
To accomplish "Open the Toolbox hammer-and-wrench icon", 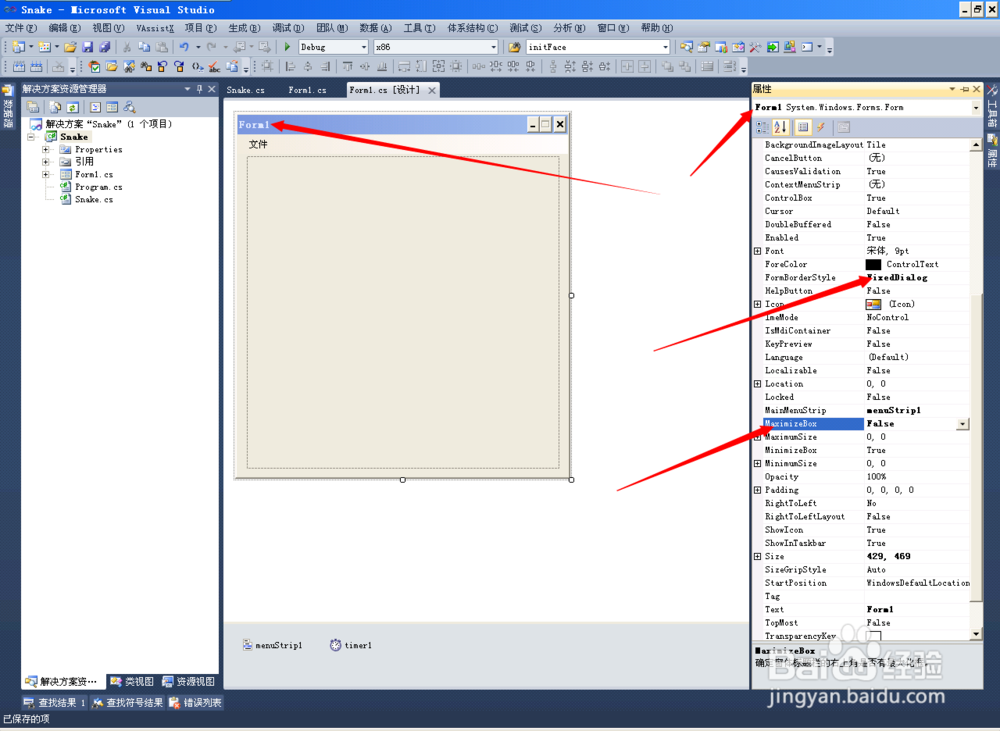I will click(755, 47).
